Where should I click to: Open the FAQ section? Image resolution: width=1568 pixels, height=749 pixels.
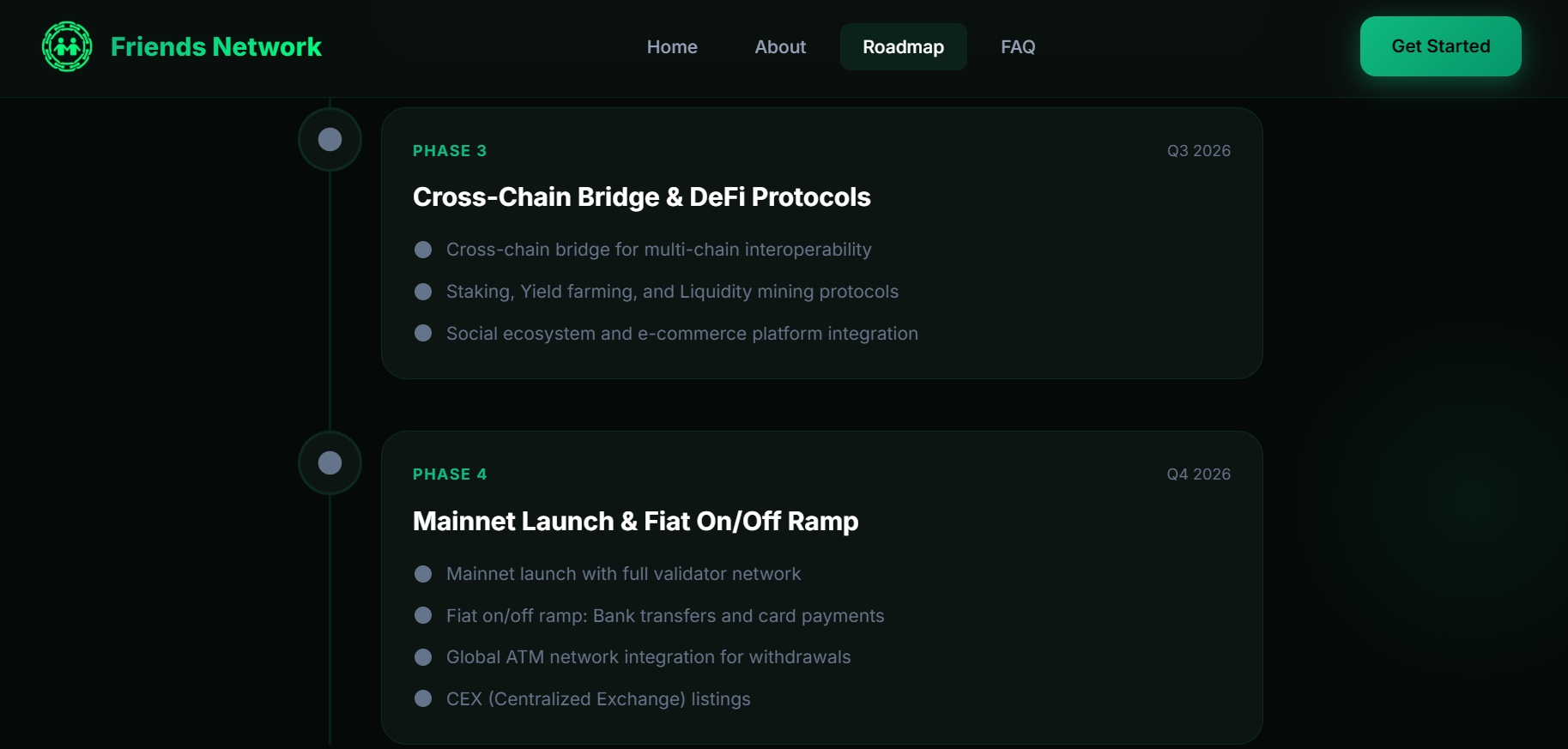pyautogui.click(x=1018, y=47)
